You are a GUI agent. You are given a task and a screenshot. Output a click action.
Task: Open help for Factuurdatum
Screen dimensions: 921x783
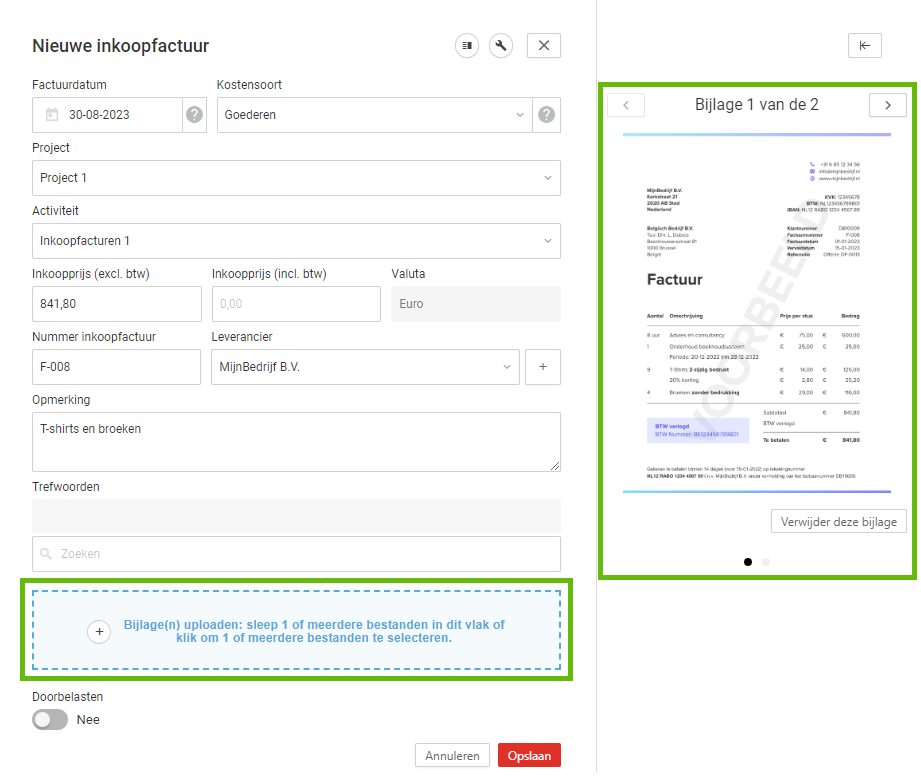click(x=194, y=115)
